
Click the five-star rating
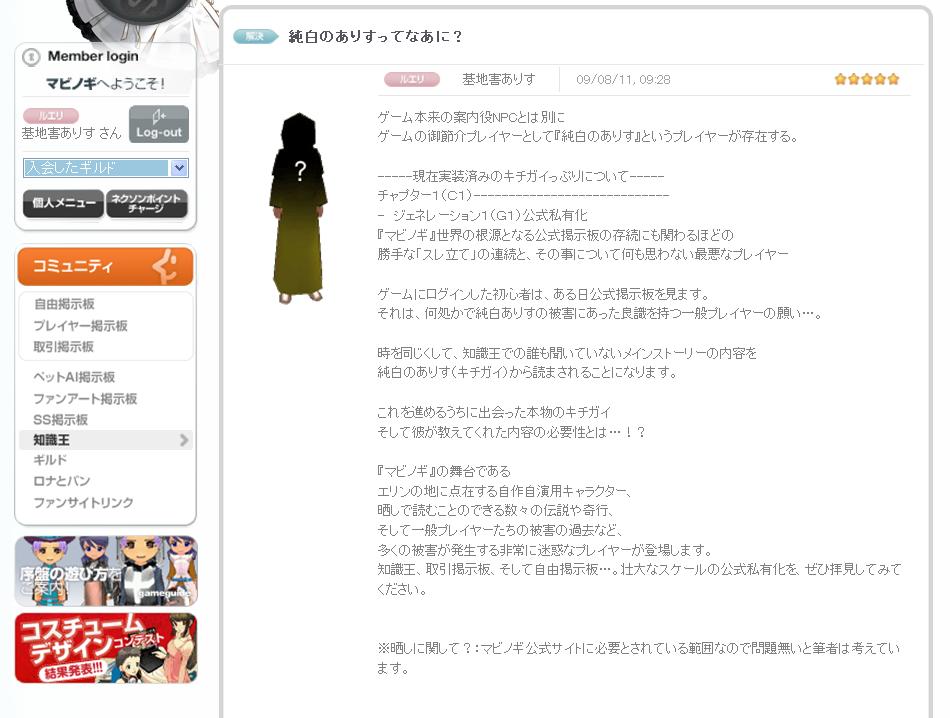(867, 79)
